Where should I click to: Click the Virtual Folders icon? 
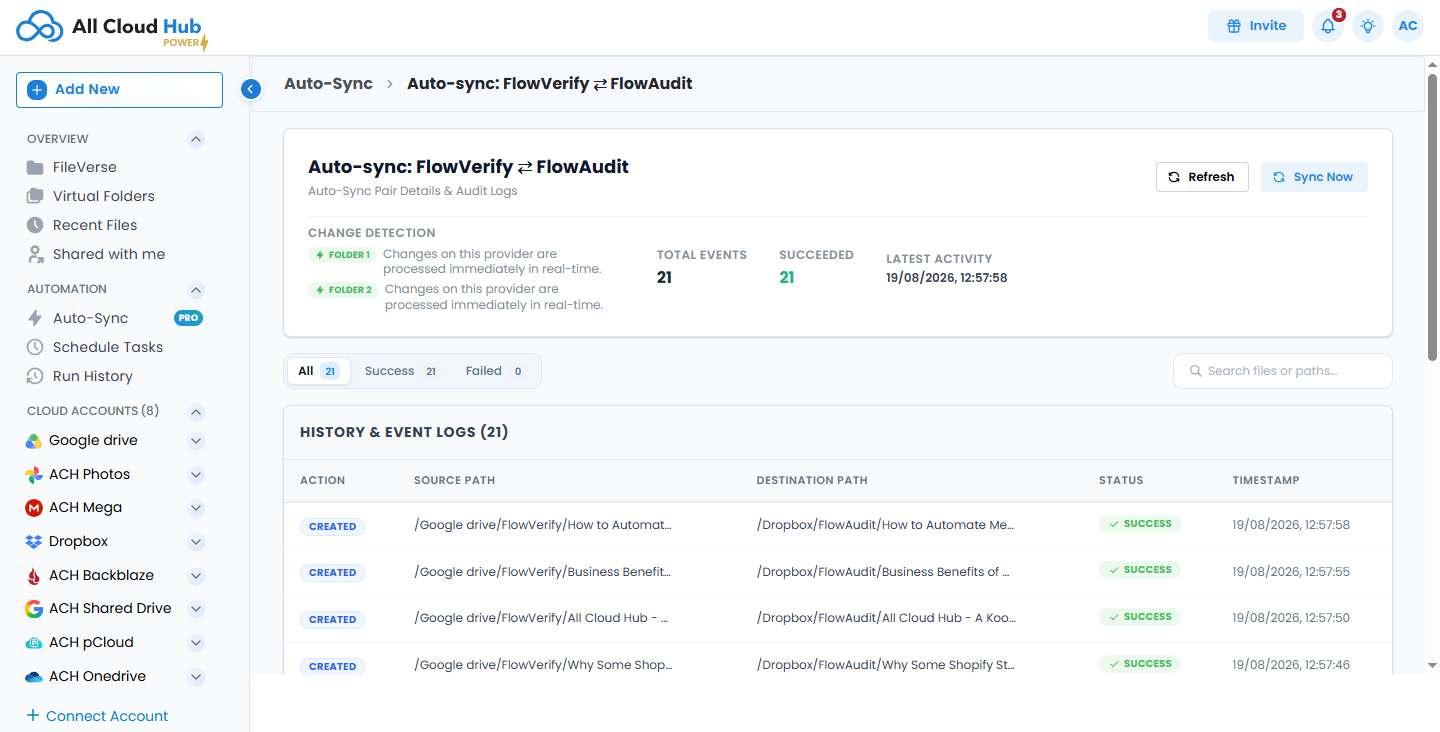pos(35,196)
